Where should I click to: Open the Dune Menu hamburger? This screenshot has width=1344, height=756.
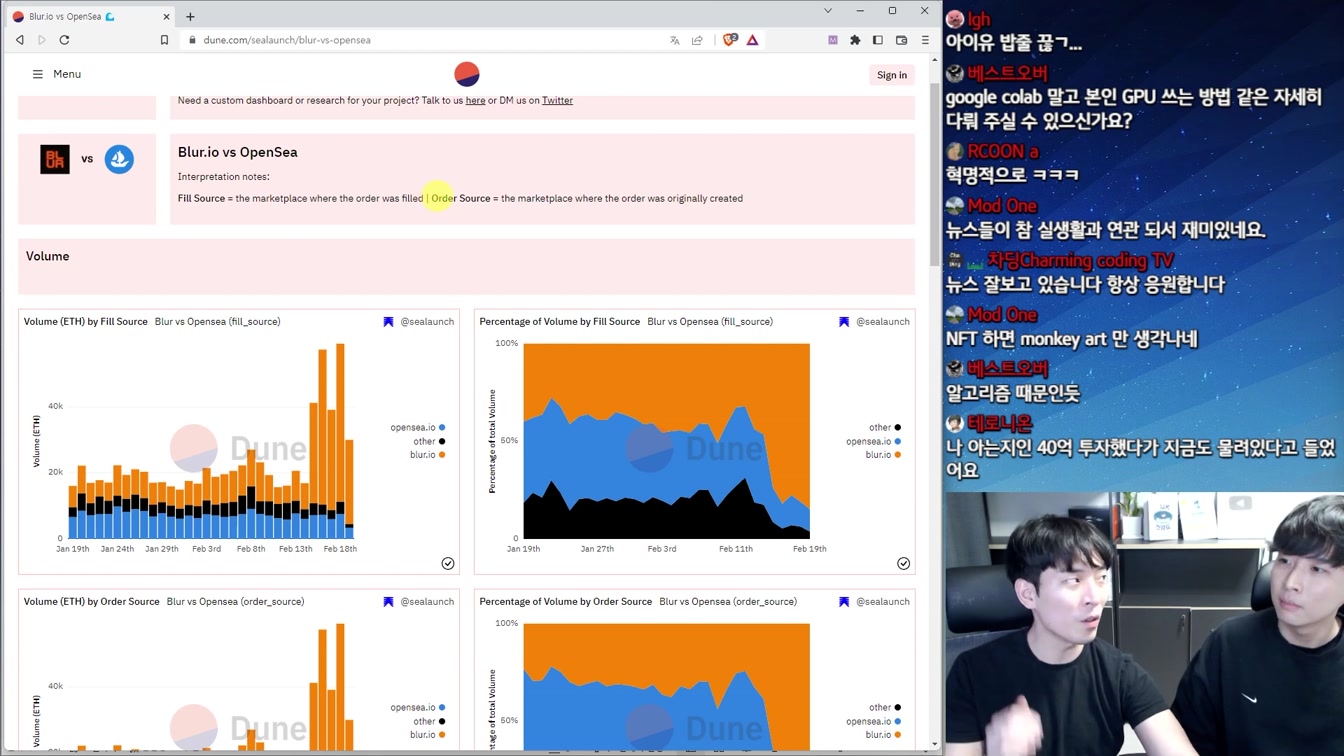point(57,74)
